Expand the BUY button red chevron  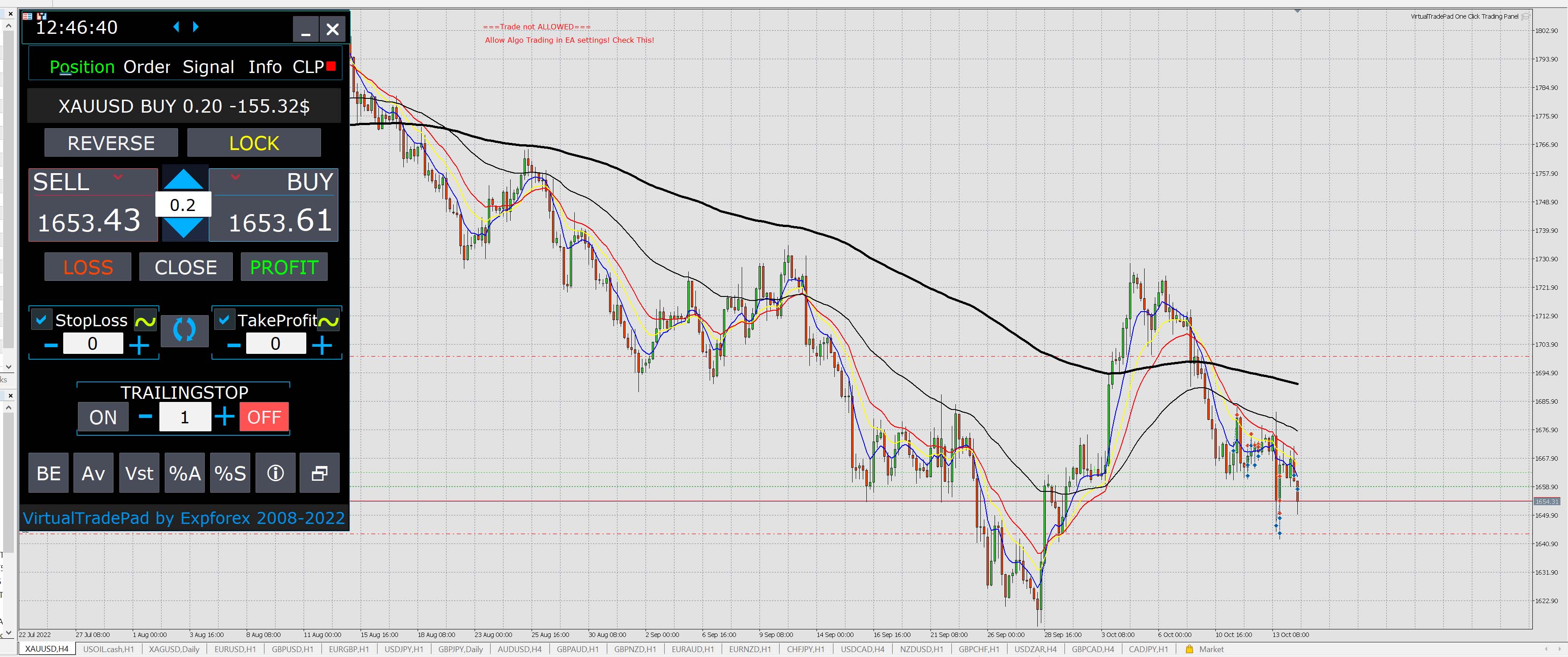click(236, 177)
